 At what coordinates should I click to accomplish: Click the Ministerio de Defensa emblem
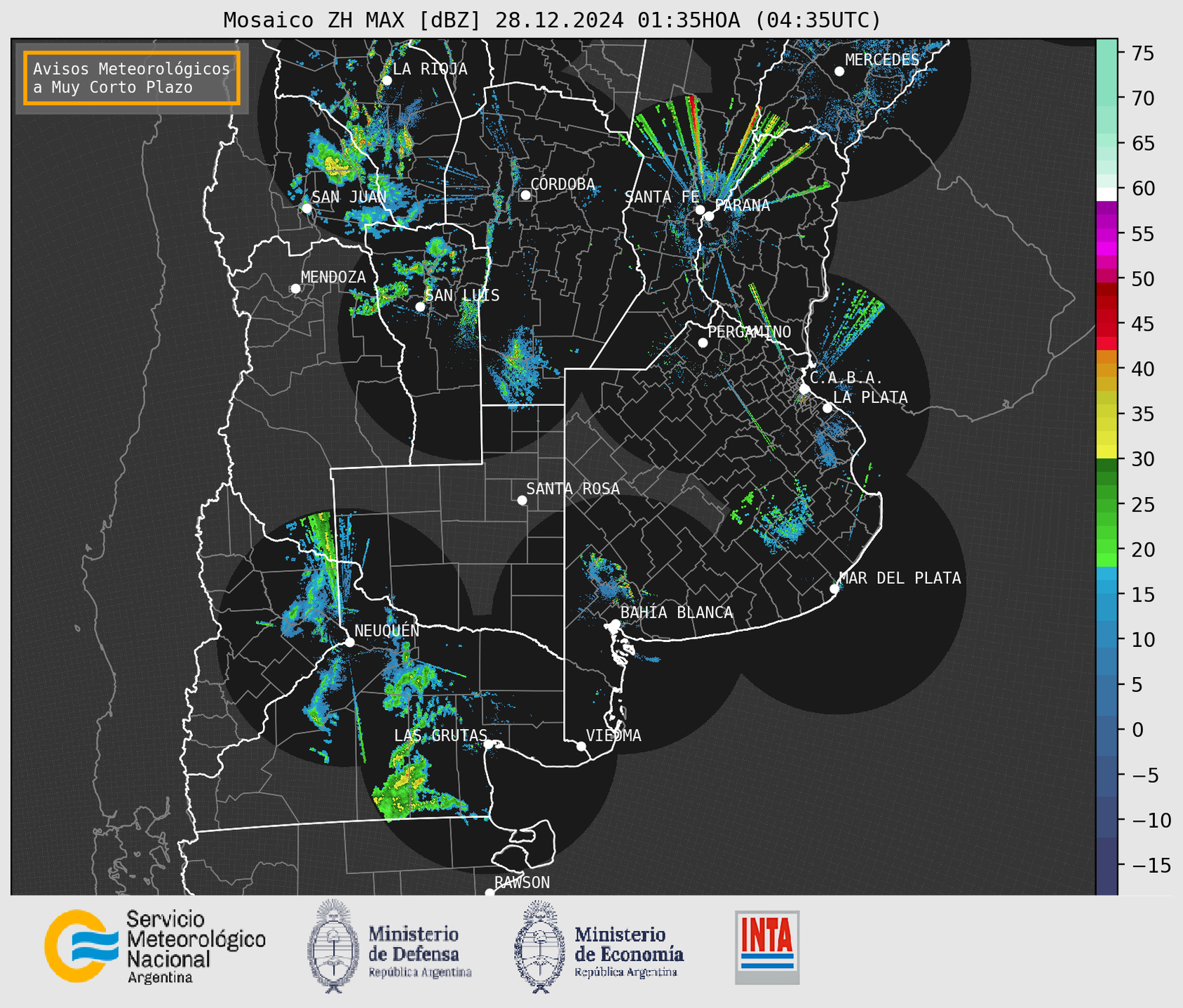(333, 946)
